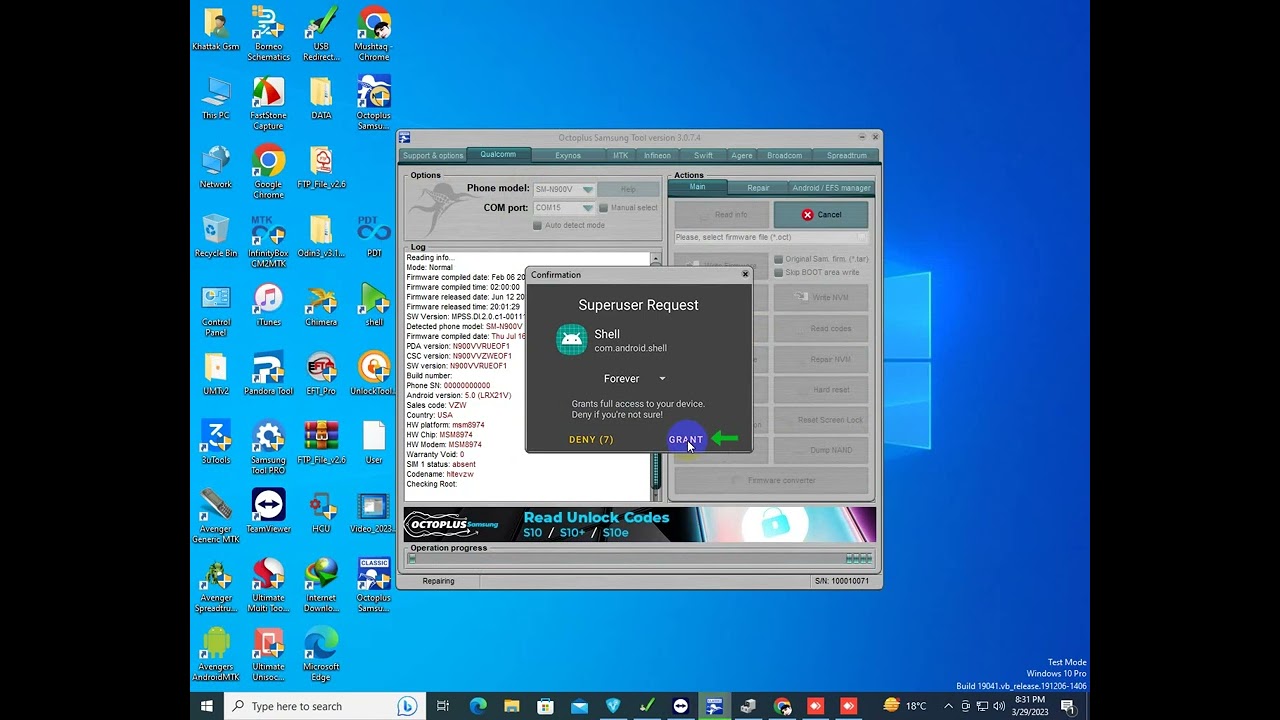Select the Repair actions tab

pos(758,188)
